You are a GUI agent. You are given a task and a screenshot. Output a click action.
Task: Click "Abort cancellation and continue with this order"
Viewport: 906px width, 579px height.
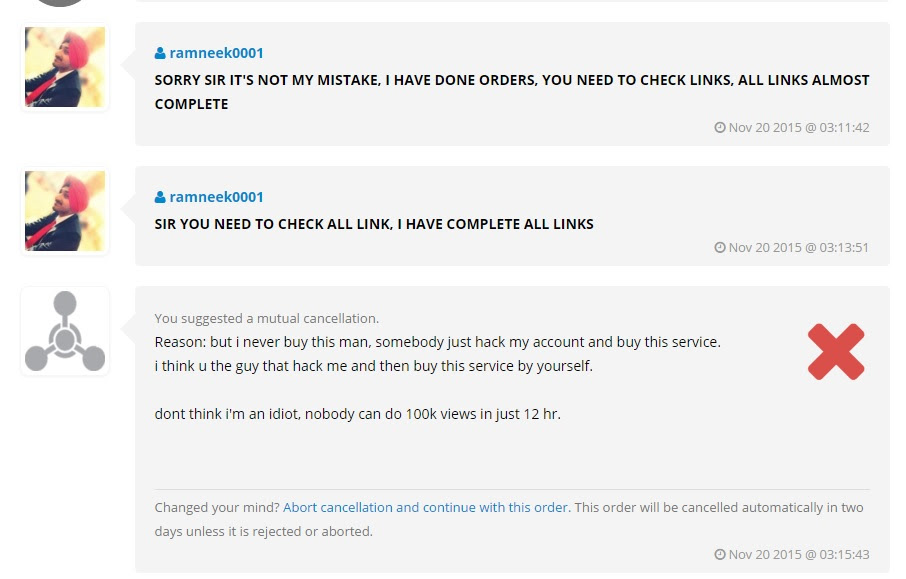(x=426, y=507)
